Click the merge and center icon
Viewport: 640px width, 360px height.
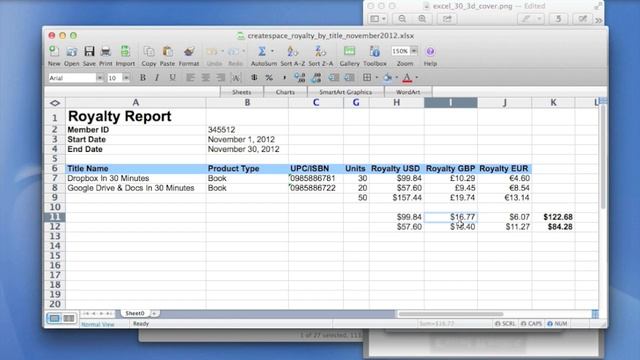pyautogui.click(x=236, y=78)
